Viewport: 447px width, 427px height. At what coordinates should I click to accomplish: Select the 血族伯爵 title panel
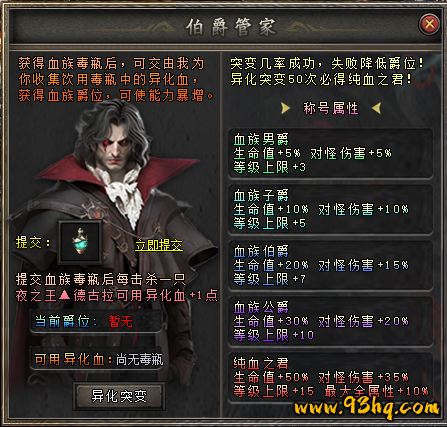click(x=330, y=266)
